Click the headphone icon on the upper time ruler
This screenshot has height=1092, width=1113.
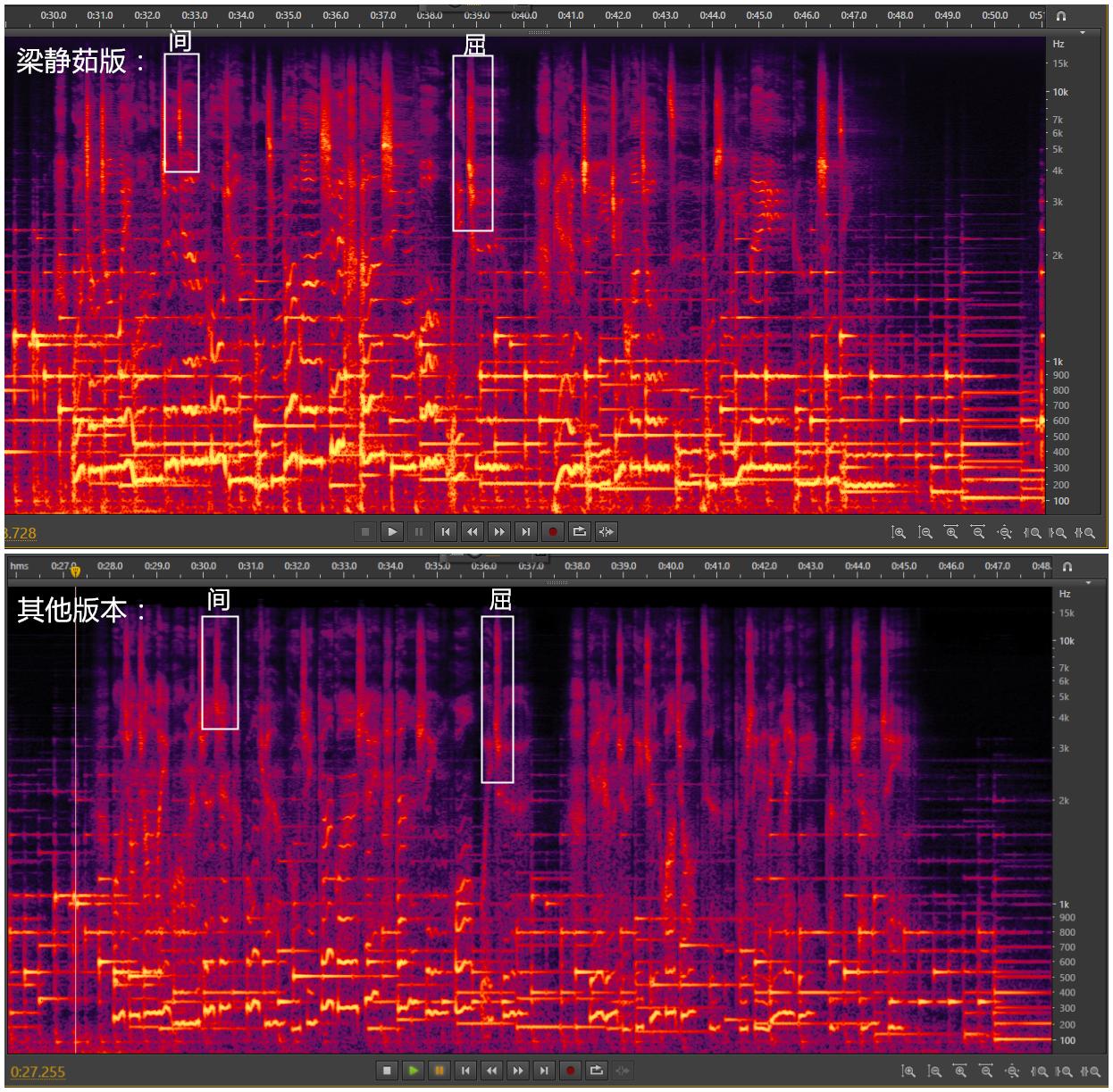tap(1061, 16)
